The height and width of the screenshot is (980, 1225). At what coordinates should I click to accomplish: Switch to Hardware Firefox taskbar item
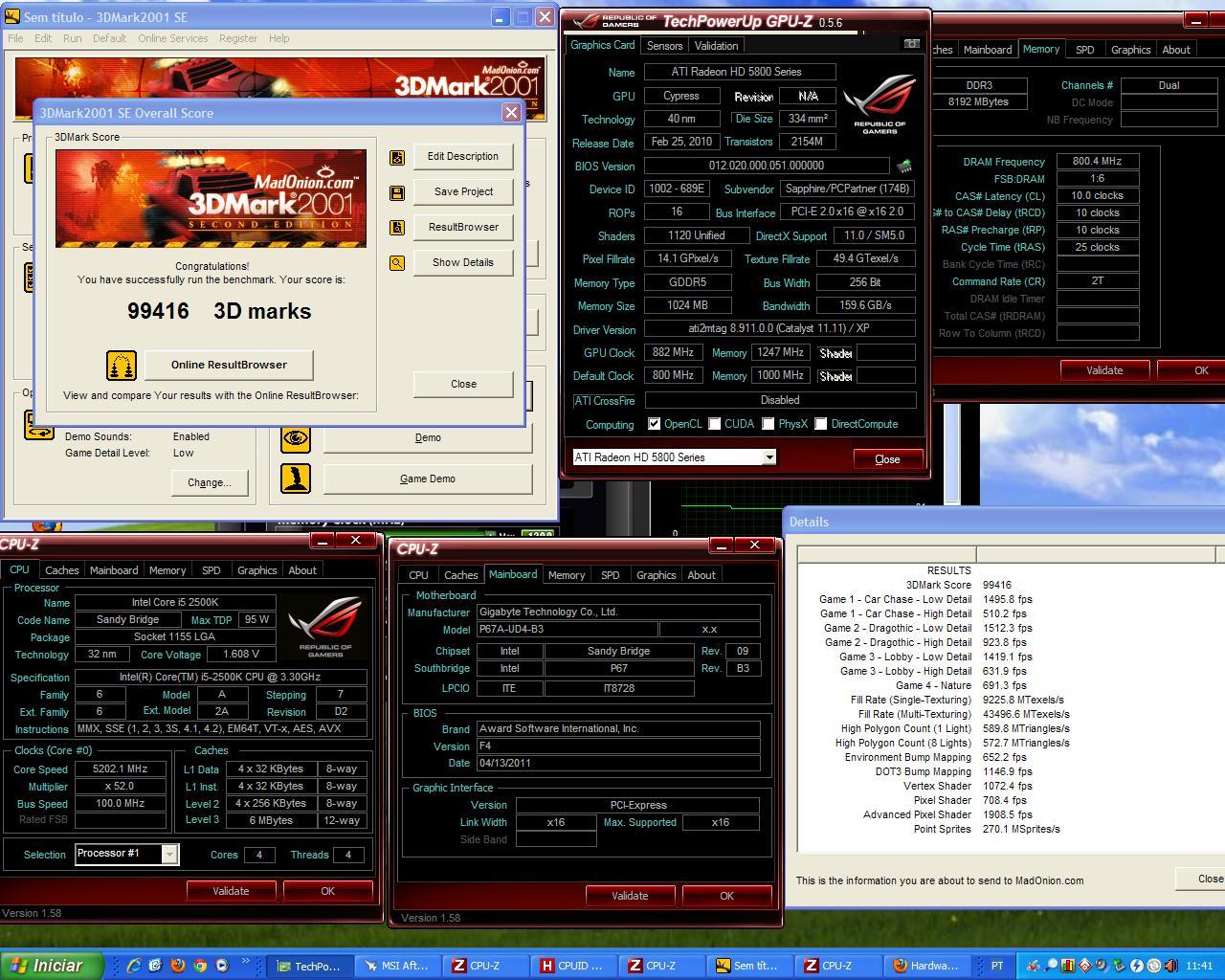(x=925, y=966)
